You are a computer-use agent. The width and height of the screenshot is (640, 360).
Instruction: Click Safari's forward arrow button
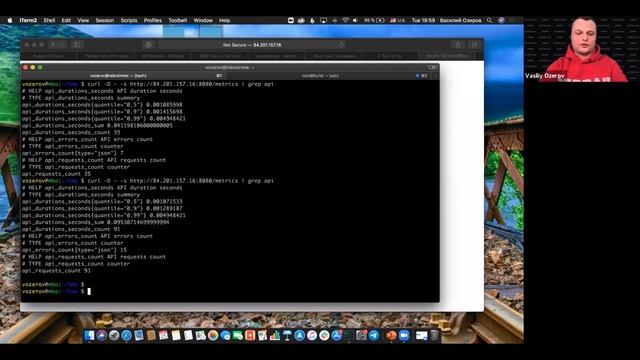62,45
